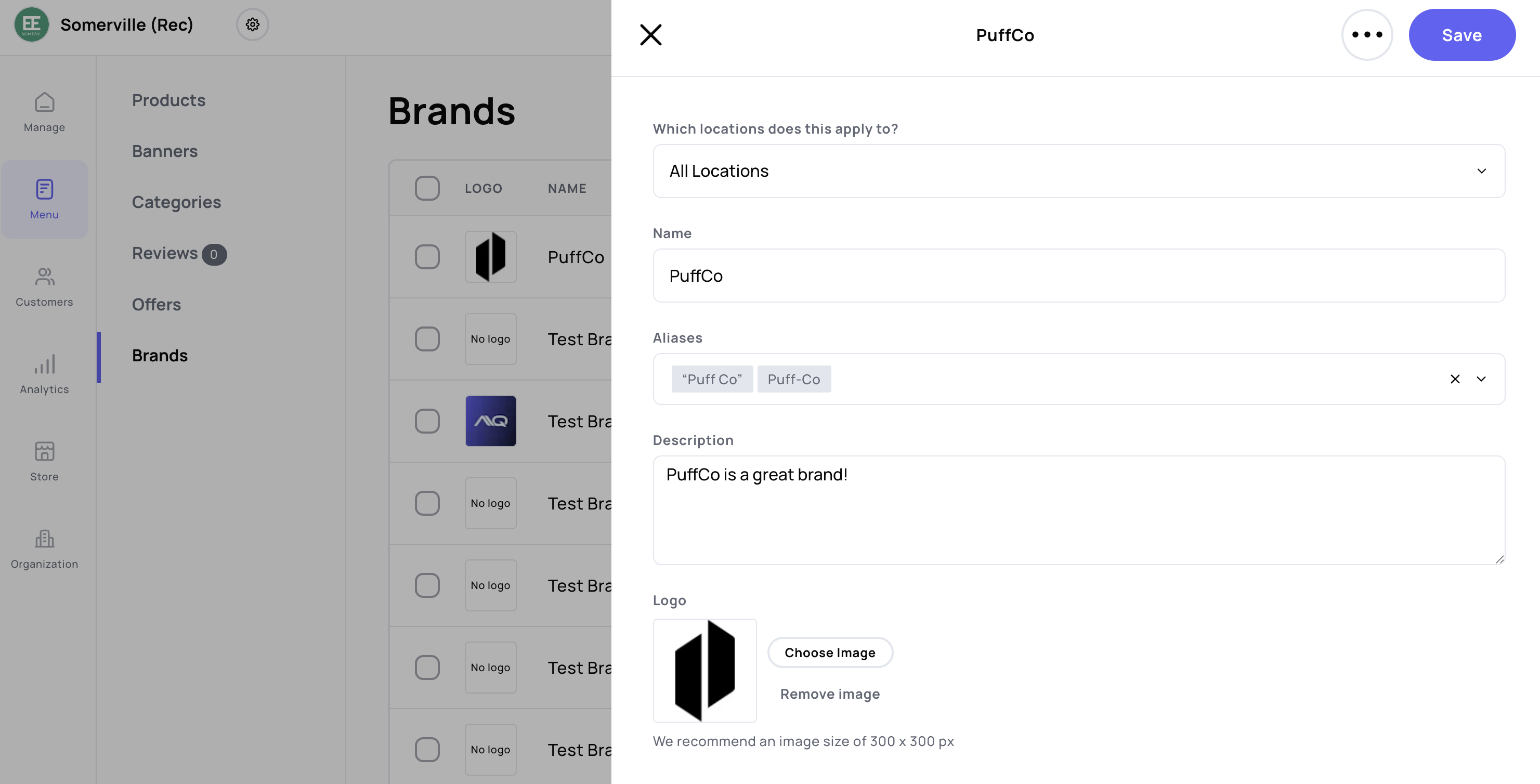Open the three-dot more options menu

tap(1367, 35)
